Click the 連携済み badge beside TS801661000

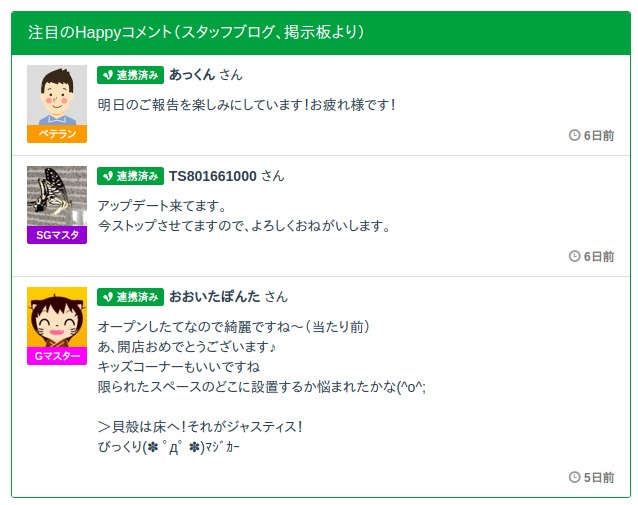130,176
